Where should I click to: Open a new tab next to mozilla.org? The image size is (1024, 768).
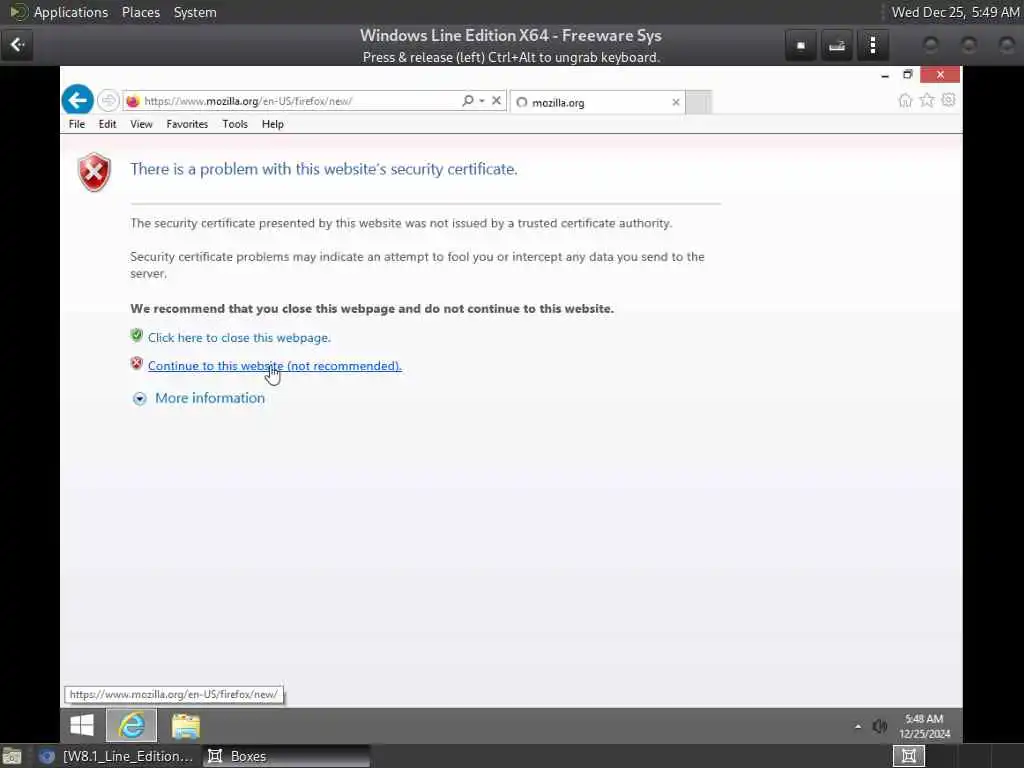point(698,103)
